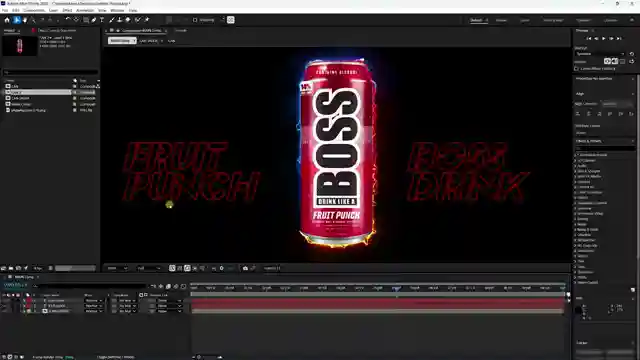Click the Effects & Presets search field

point(605,148)
